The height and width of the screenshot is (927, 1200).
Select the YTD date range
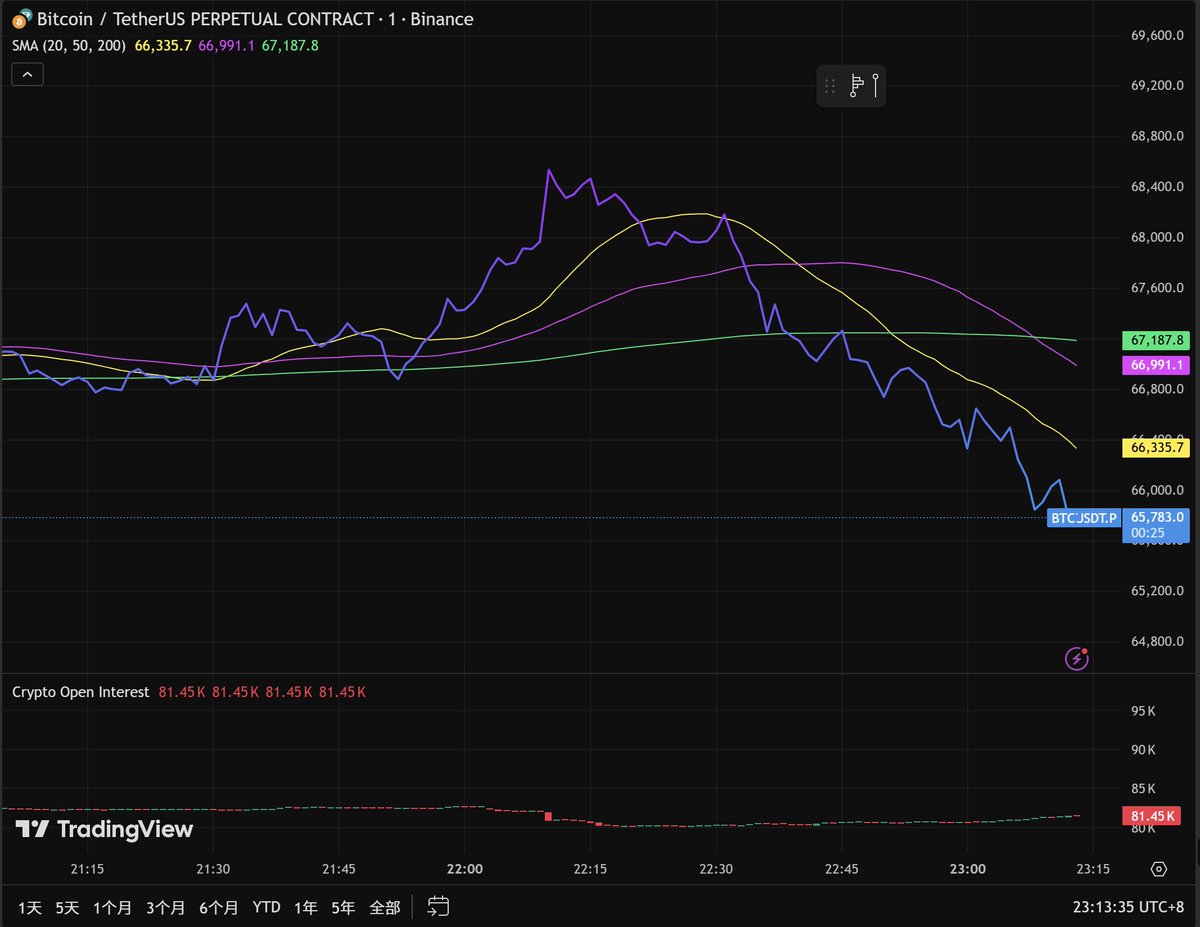coord(266,908)
